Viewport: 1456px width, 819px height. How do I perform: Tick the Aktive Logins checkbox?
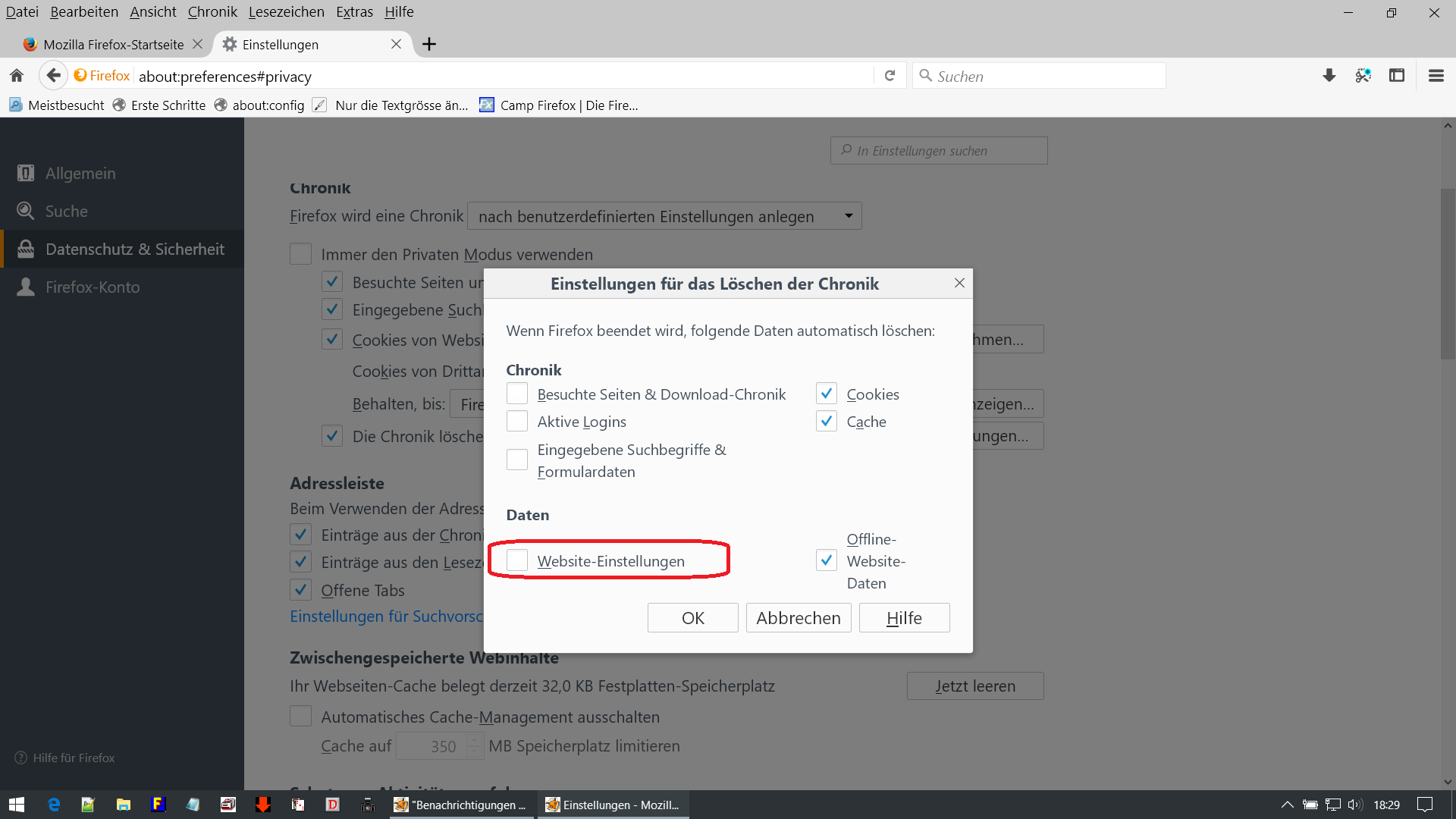(x=517, y=421)
